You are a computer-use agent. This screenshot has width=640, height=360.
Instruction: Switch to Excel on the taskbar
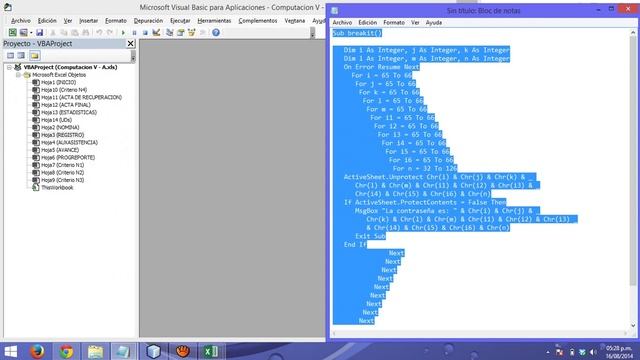pos(211,351)
